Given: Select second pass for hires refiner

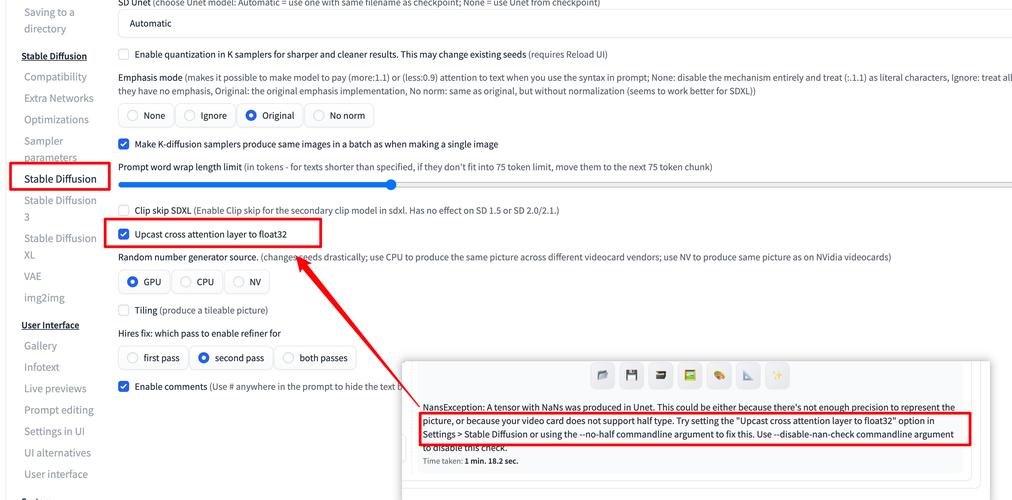Looking at the screenshot, I should point(231,358).
